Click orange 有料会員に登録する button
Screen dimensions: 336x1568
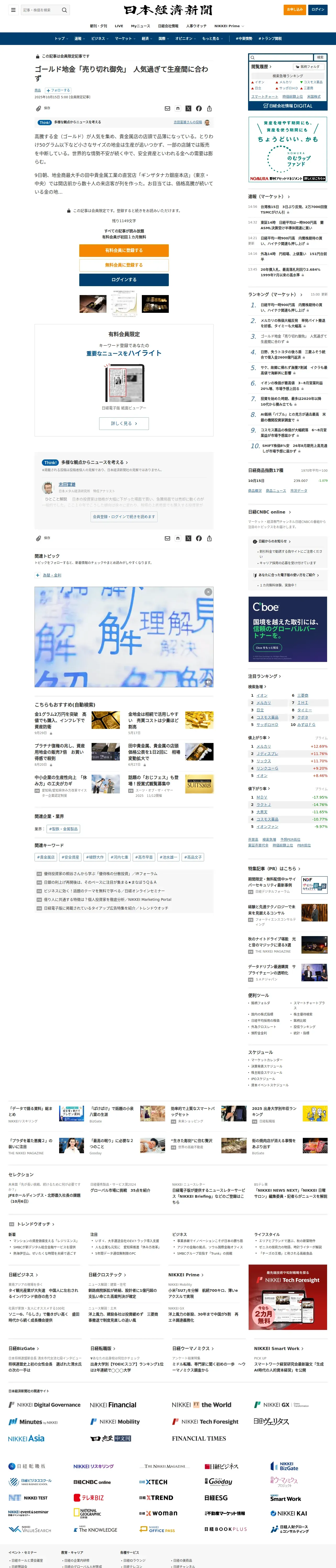coord(124,250)
